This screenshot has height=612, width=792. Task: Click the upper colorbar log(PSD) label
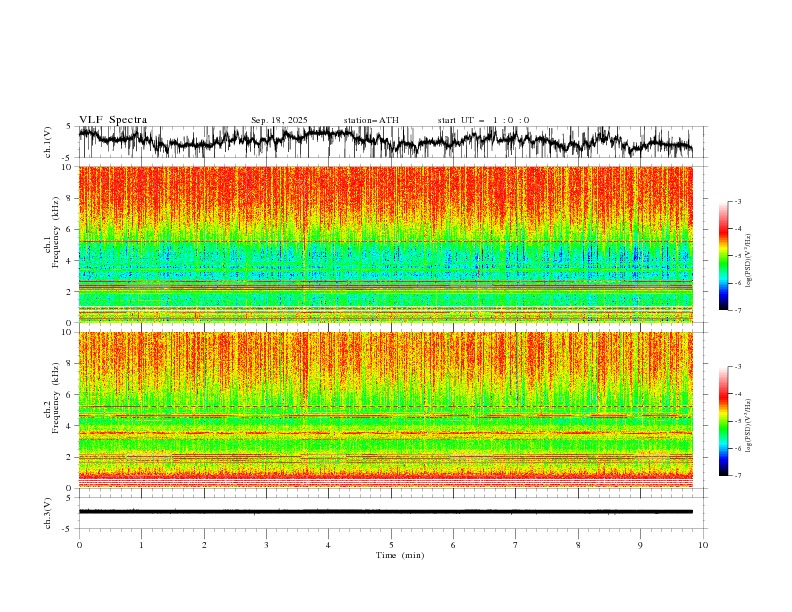748,261
